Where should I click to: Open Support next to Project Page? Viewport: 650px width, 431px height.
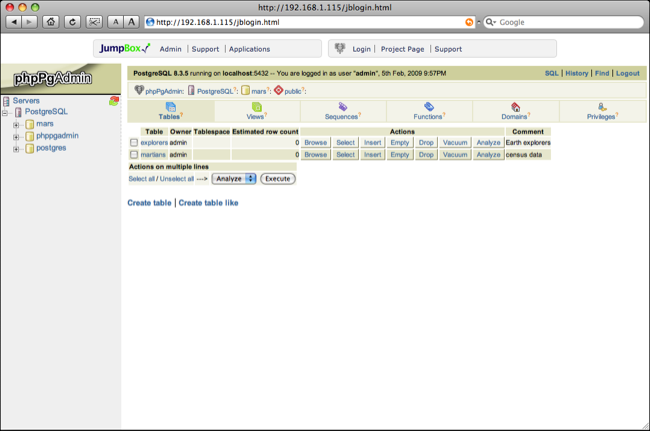(448, 49)
